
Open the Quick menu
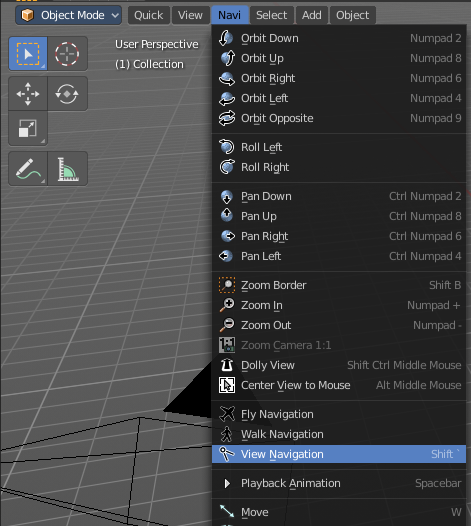pos(149,15)
